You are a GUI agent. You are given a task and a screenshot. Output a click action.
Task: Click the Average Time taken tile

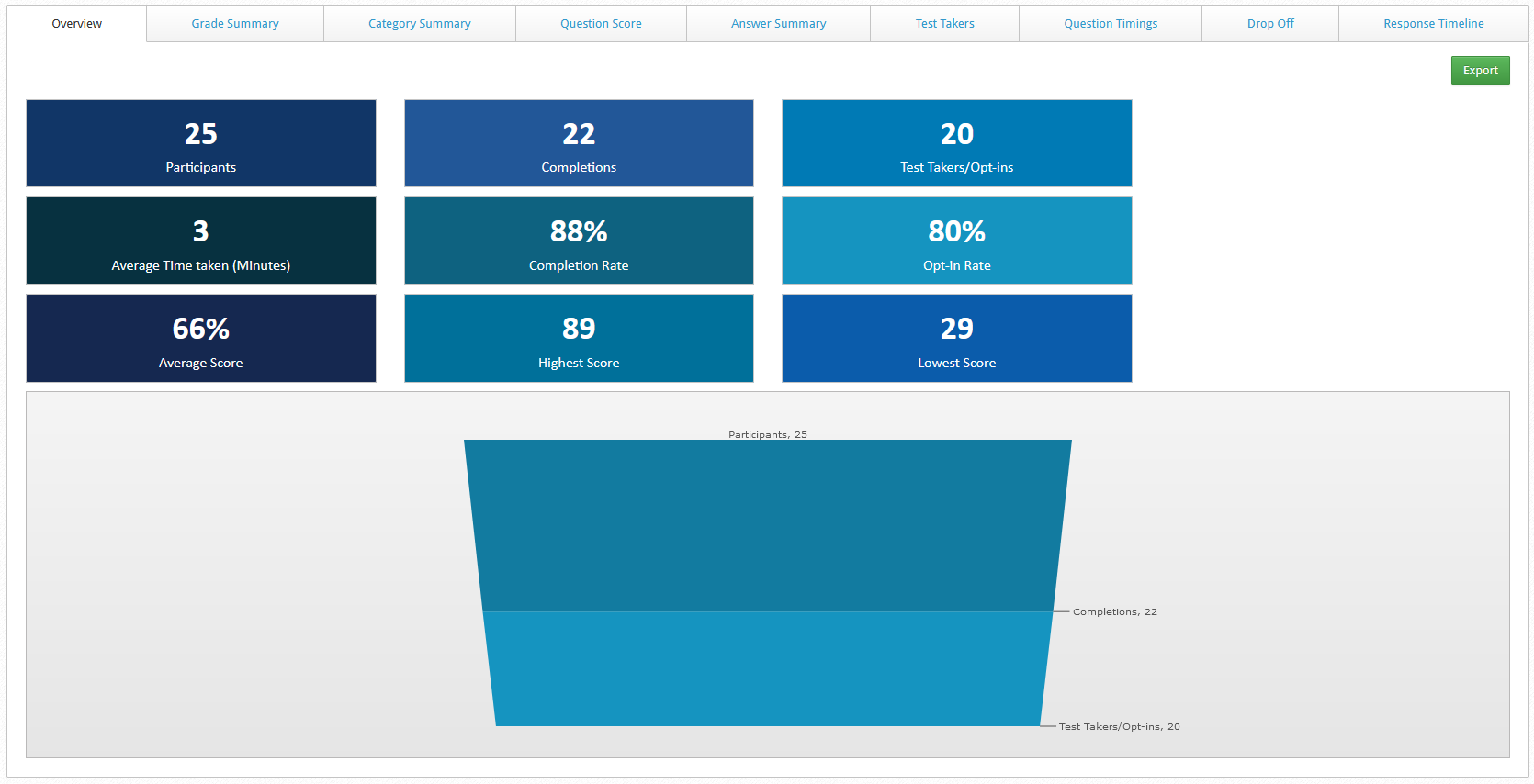tap(201, 241)
